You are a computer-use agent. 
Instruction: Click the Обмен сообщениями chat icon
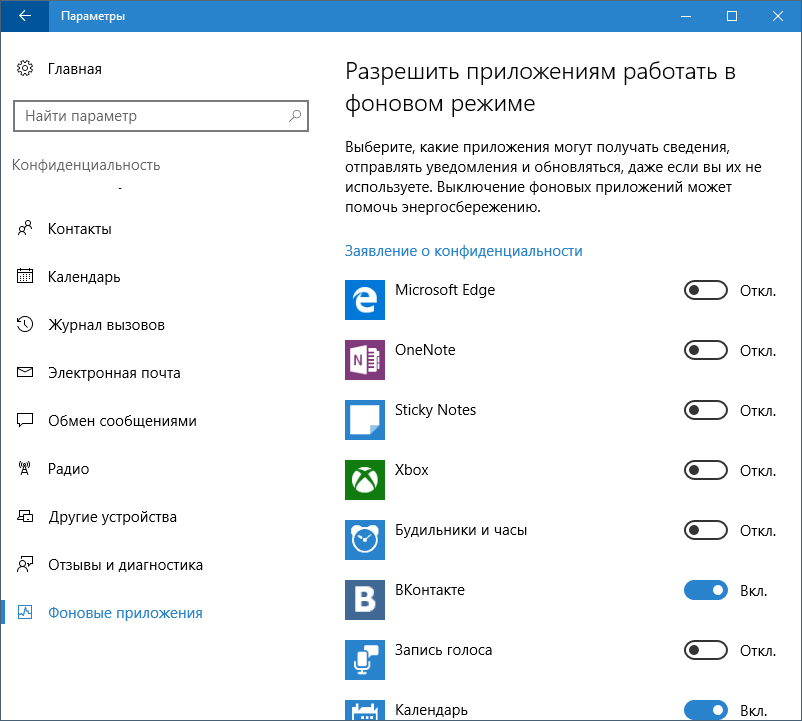[25, 420]
